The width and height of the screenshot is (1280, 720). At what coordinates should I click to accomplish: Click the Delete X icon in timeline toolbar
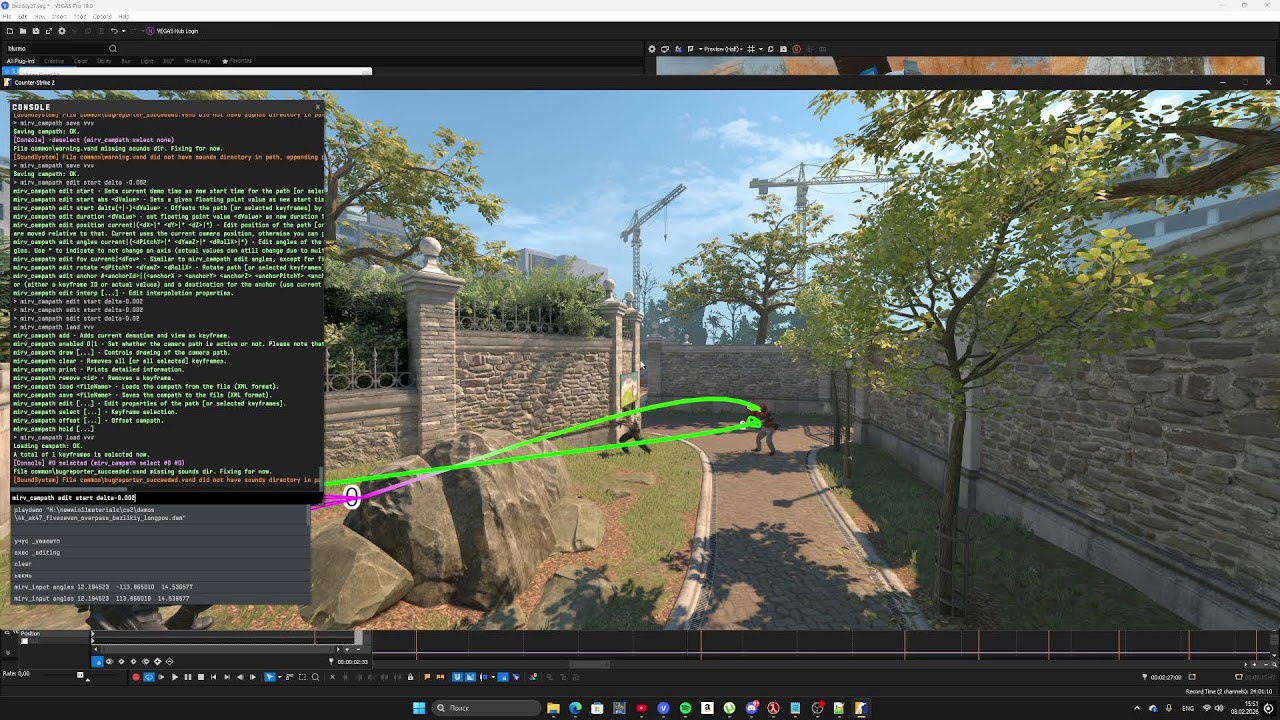point(333,677)
